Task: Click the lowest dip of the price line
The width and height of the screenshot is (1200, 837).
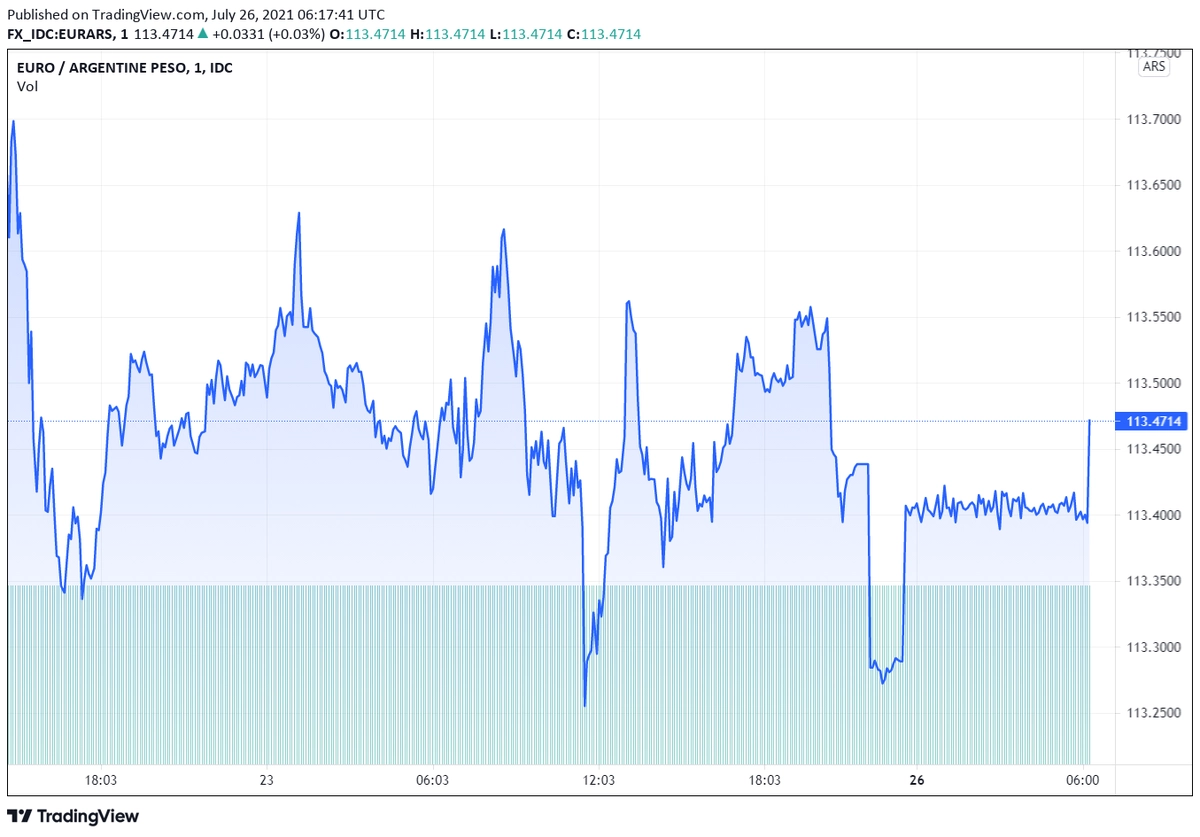Action: coord(585,705)
